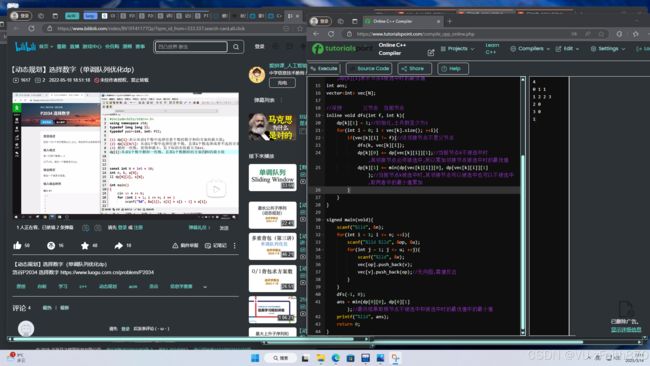The image size is (650, 366).
Task: Sort comments by newest
Action: (65, 308)
